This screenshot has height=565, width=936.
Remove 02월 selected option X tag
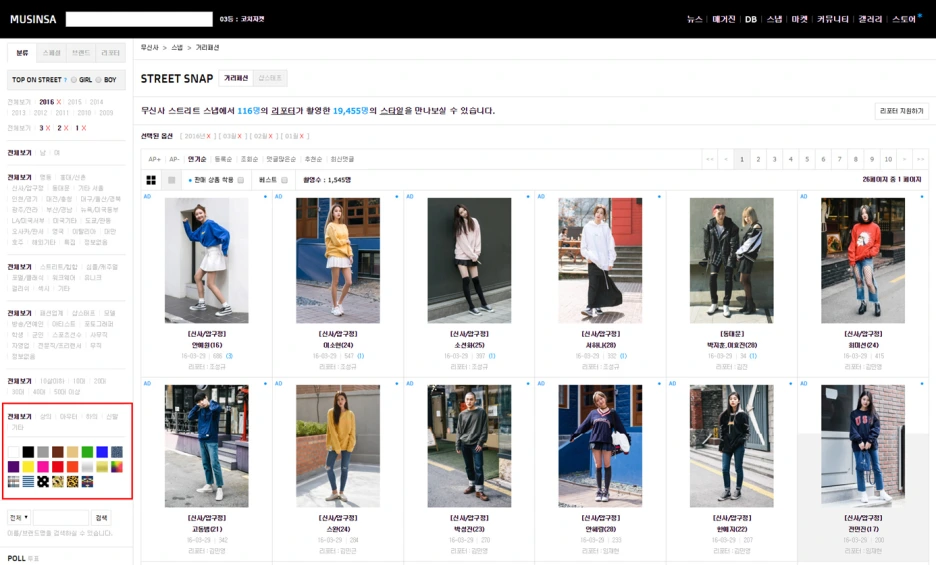[x=270, y=136]
